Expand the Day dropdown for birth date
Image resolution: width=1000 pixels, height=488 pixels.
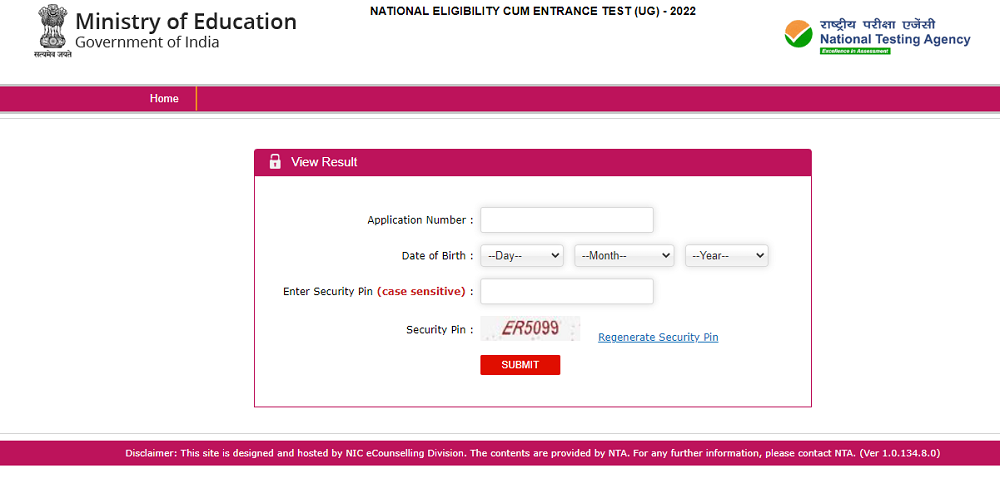tap(522, 256)
